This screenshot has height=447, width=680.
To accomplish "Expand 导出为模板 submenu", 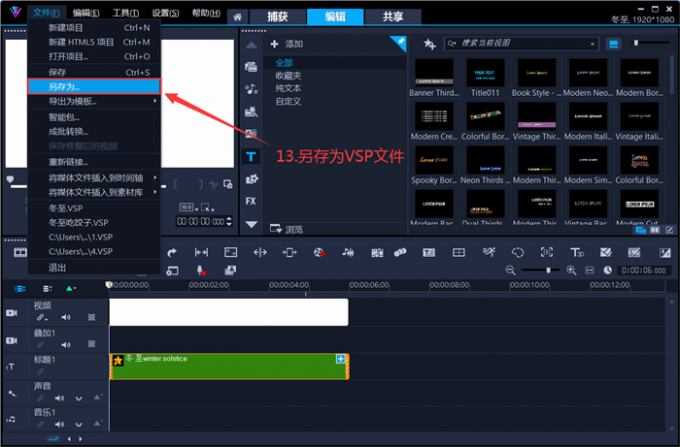I will click(90, 101).
